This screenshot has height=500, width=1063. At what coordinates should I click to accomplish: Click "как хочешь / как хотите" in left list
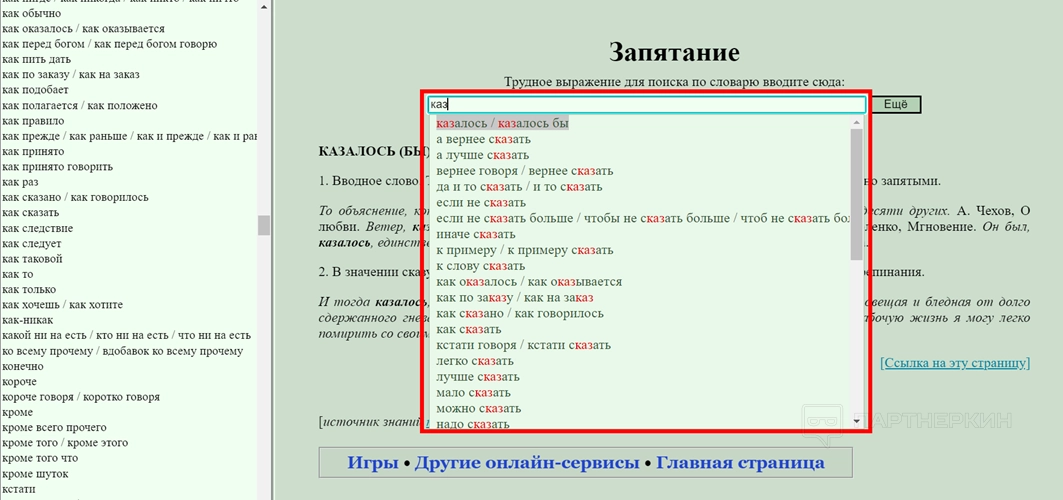(62, 305)
